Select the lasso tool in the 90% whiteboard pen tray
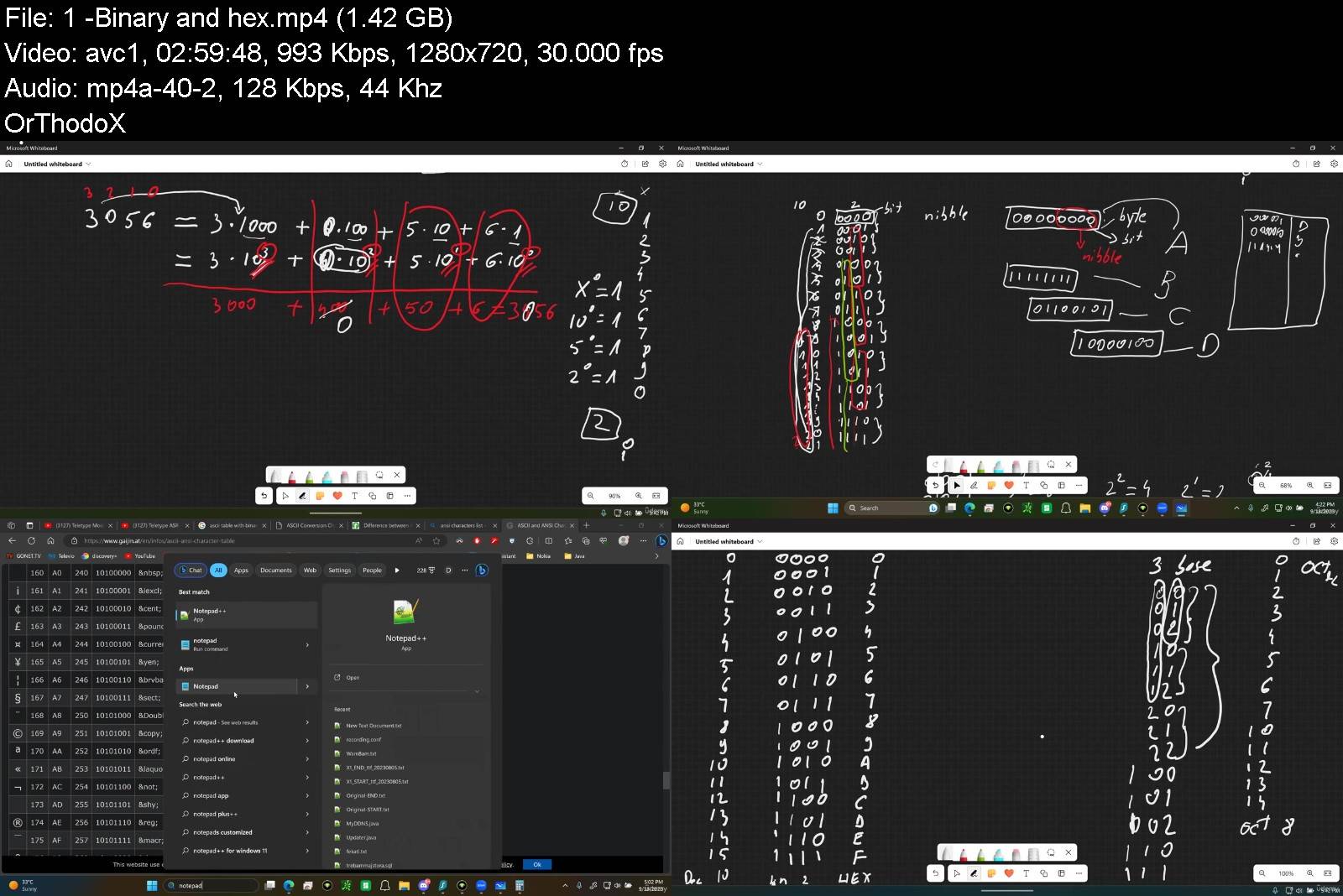This screenshot has width=1343, height=896. 379,475
